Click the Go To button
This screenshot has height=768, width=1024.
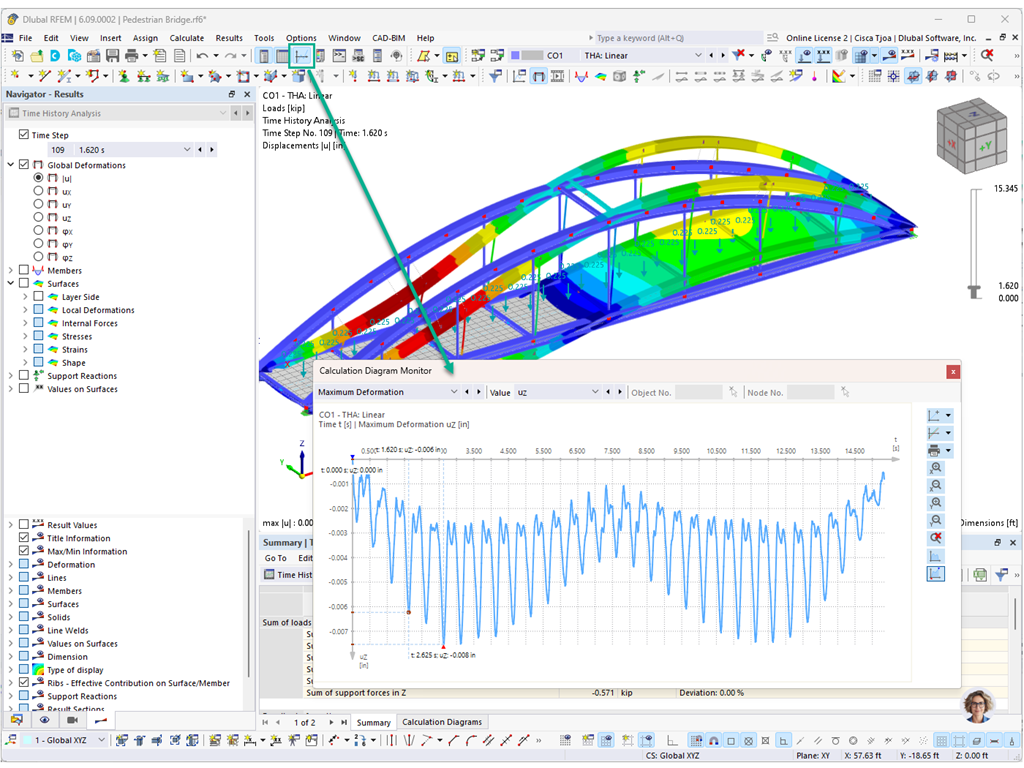[x=275, y=558]
